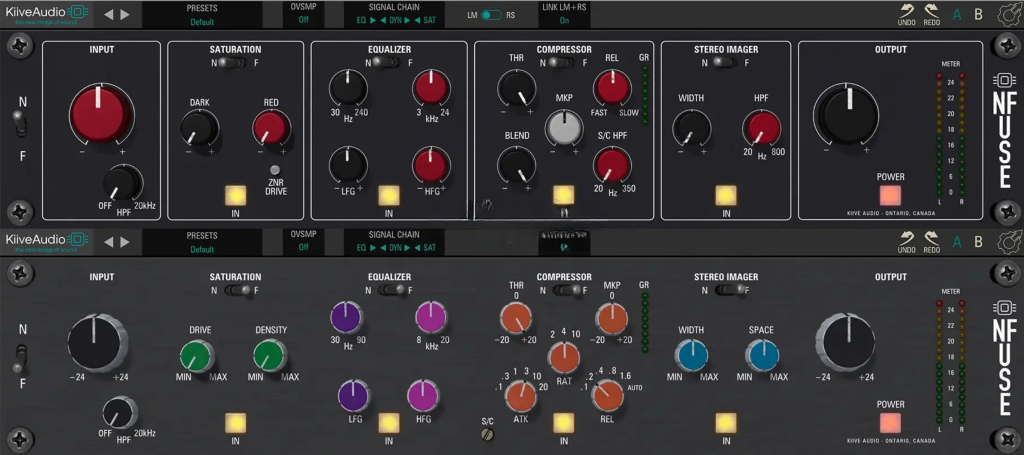The image size is (1024, 455).
Task: Click the purple LFG knob in the lower Equalizer
Action: point(354,396)
